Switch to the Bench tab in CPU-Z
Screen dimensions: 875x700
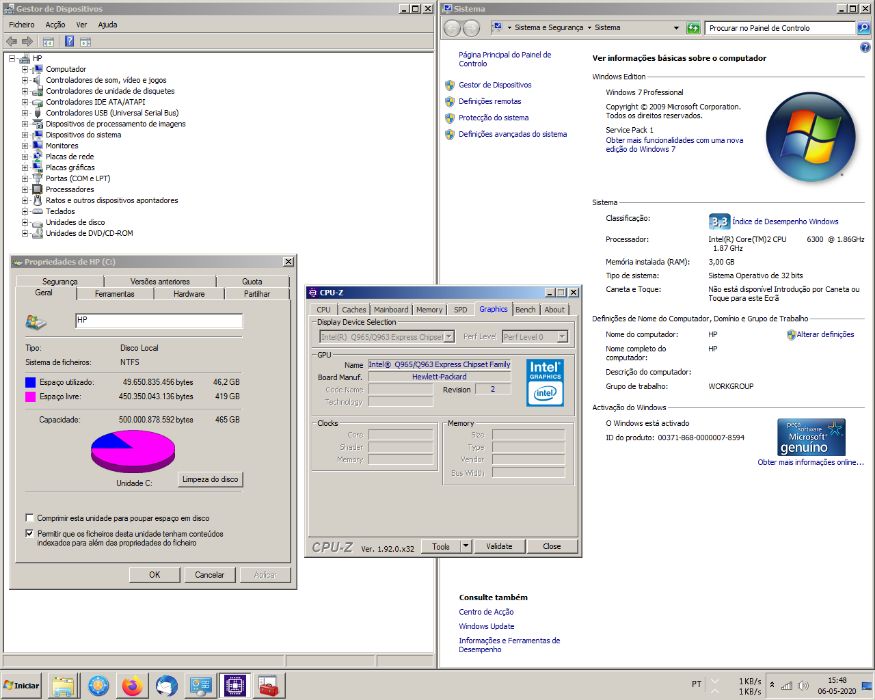click(x=525, y=309)
